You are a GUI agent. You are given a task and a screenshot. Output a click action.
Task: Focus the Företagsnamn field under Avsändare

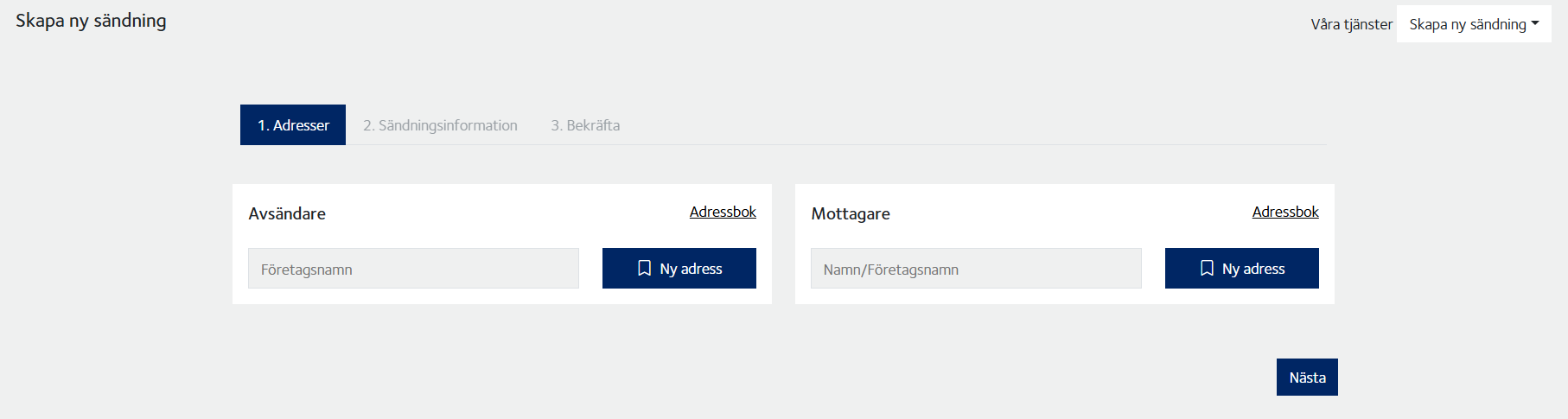(x=413, y=269)
